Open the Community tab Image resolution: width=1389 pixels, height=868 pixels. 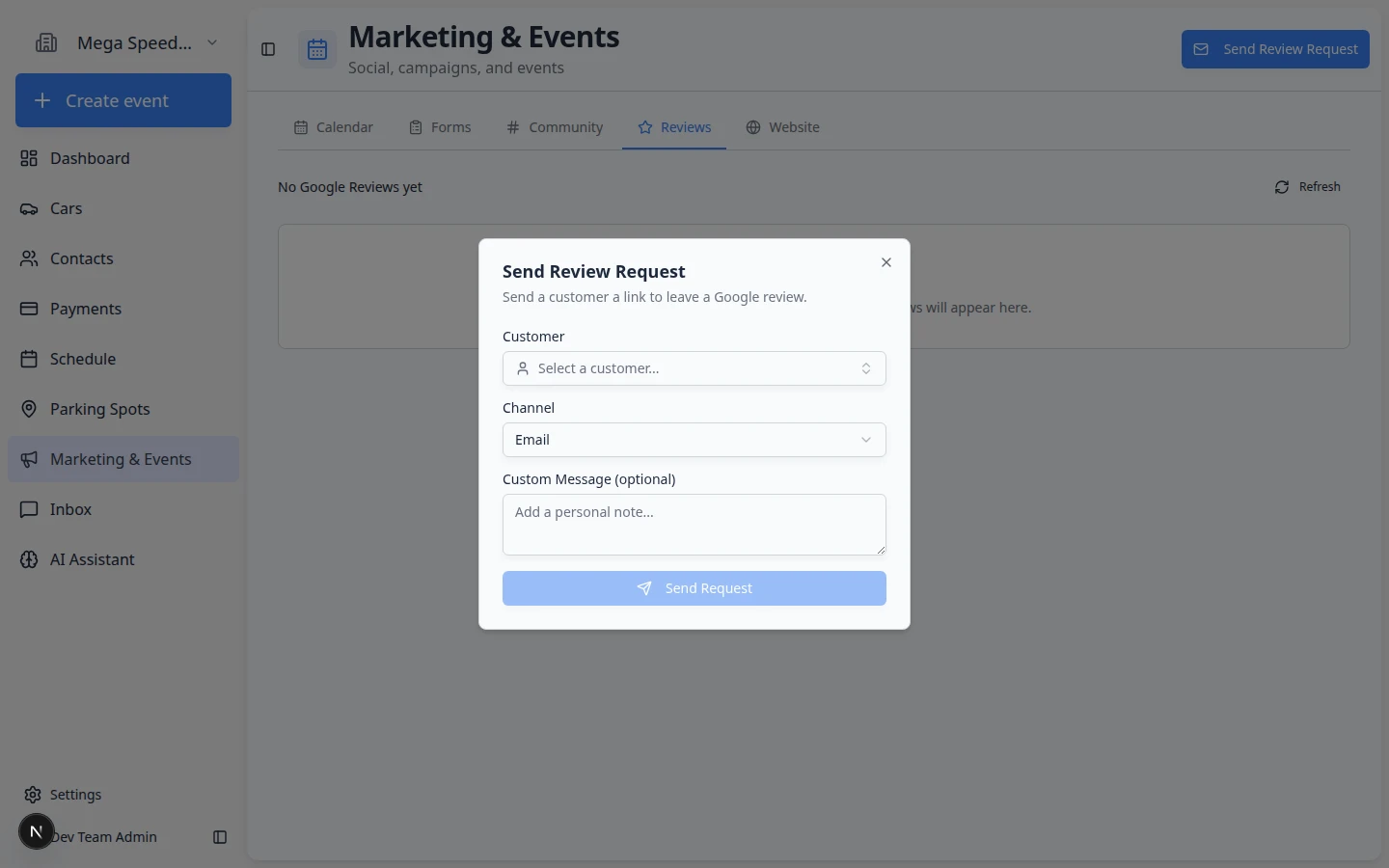coord(555,127)
